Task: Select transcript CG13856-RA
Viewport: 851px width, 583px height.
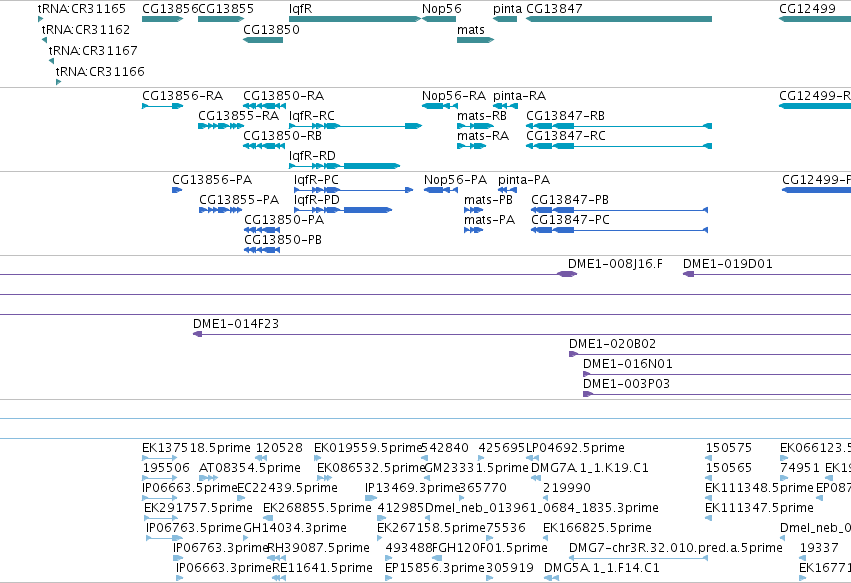Action: pos(162,106)
